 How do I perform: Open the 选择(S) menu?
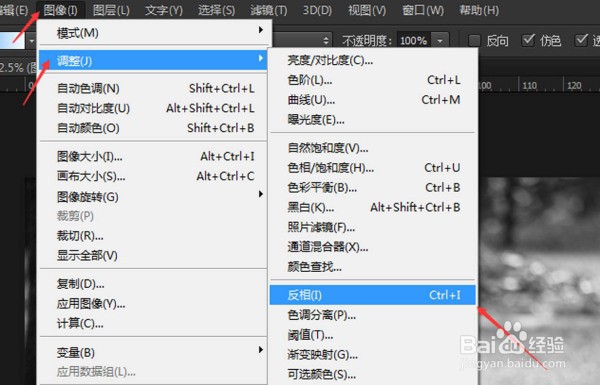[x=216, y=10]
